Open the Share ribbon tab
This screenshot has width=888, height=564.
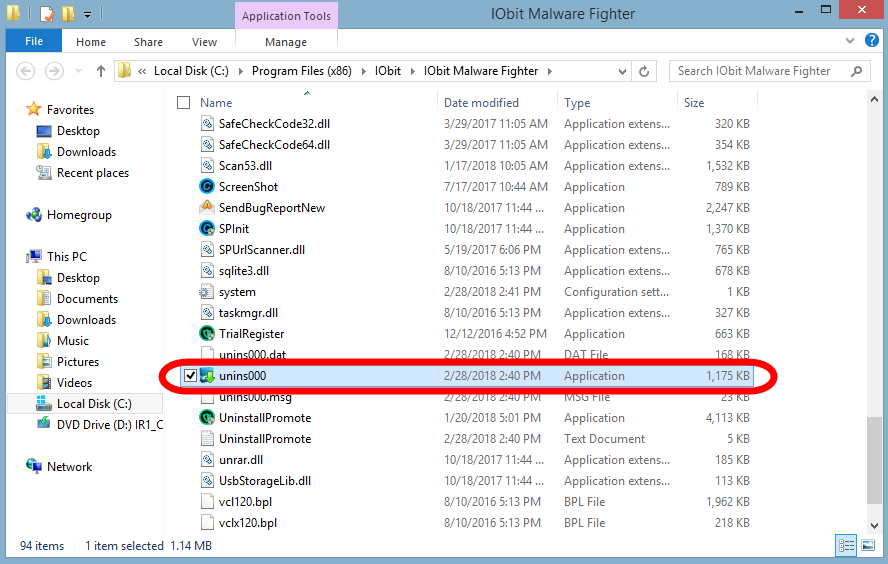[x=148, y=42]
